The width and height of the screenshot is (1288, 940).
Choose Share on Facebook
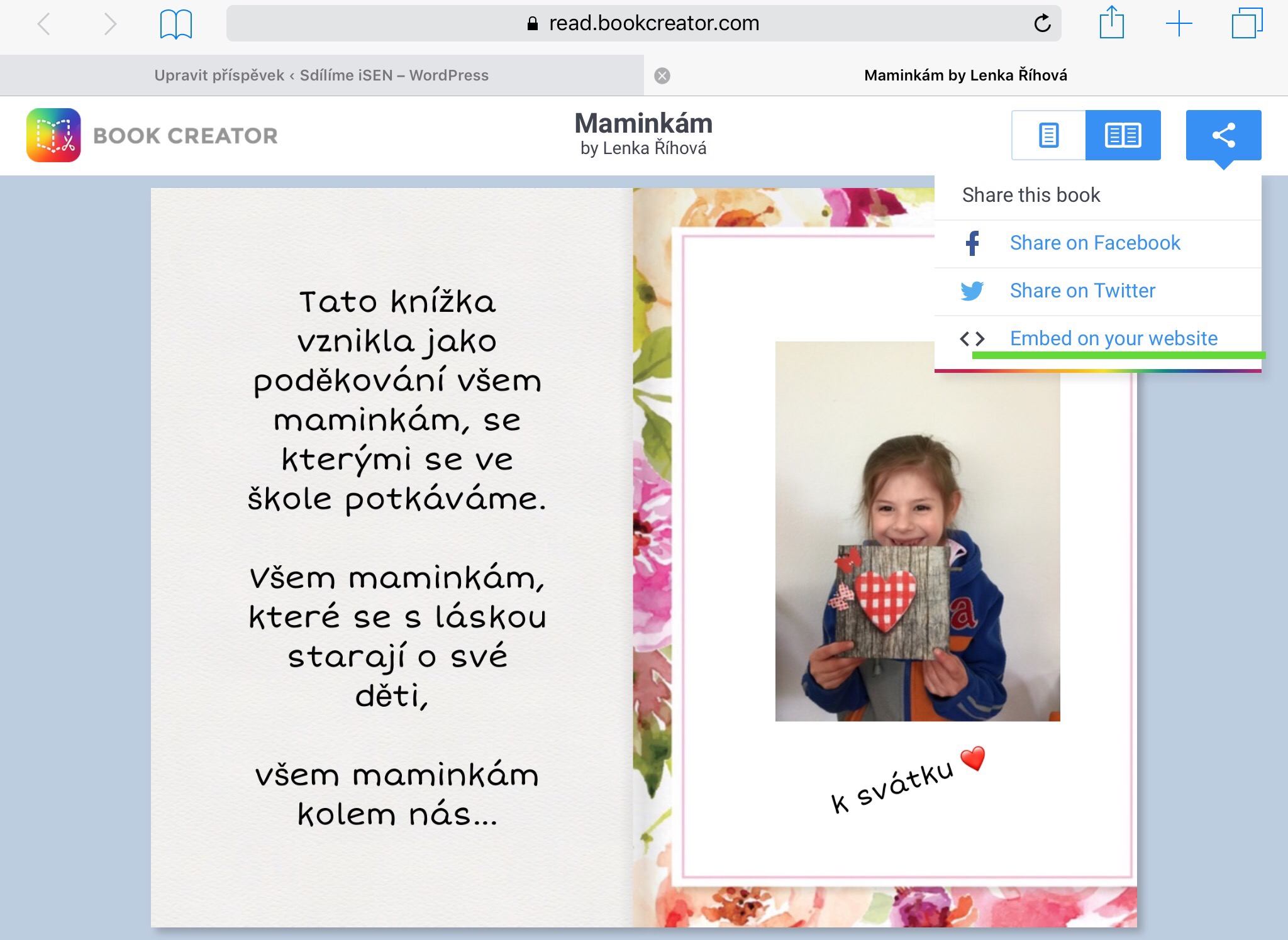pyautogui.click(x=1097, y=243)
